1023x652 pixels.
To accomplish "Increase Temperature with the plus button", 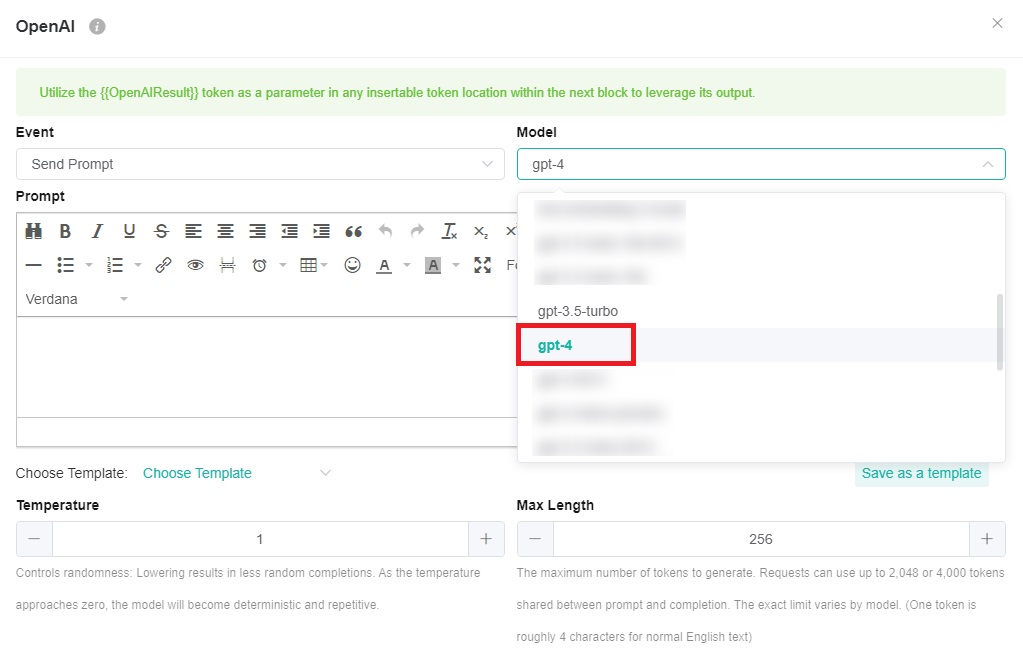I will click(486, 539).
